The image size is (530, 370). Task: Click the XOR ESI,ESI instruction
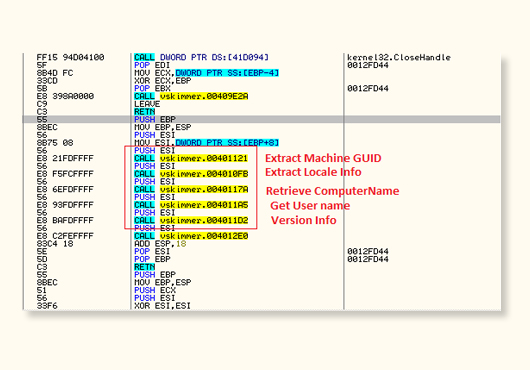[162, 306]
